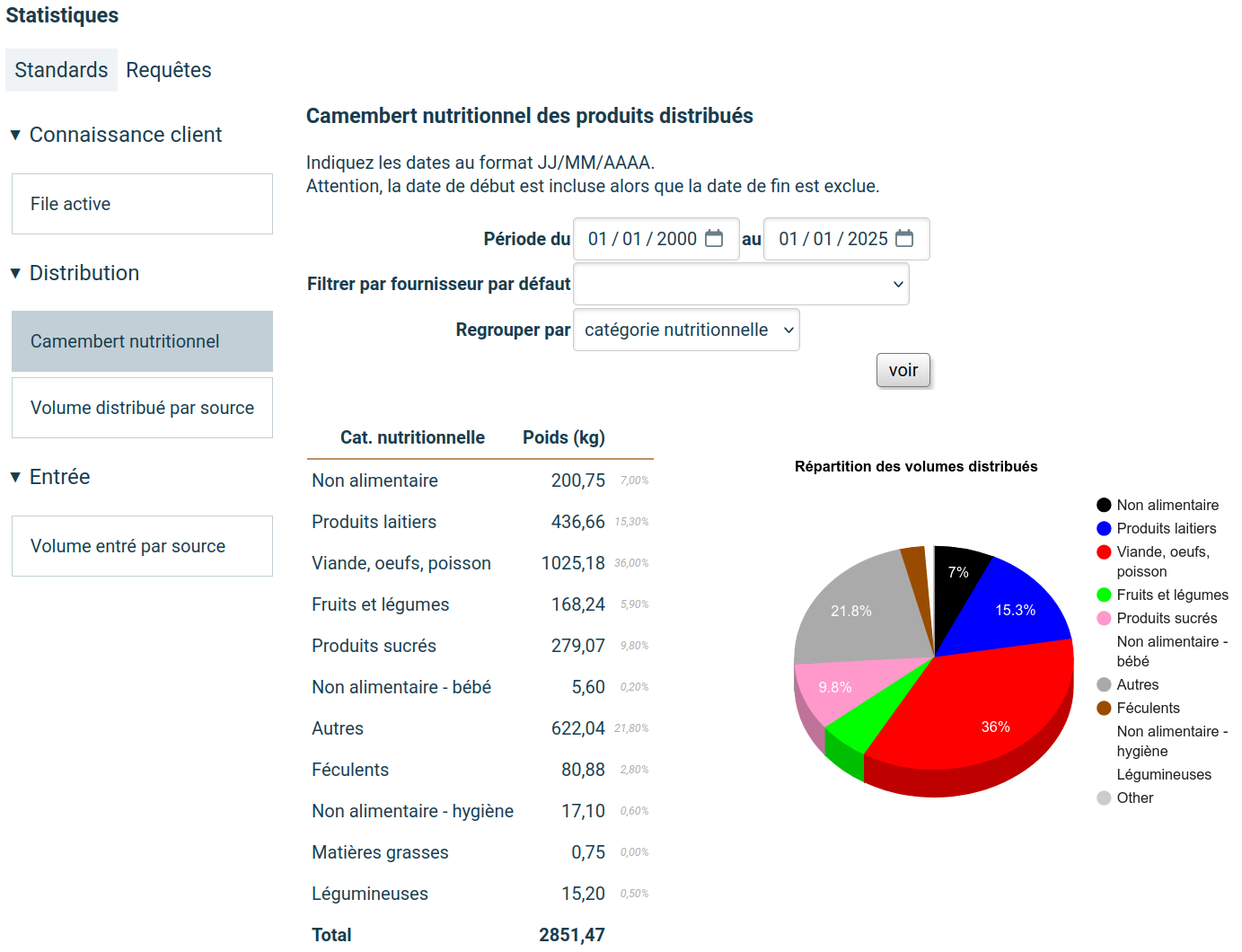Collapse the Connaissance client section triangle

click(x=15, y=135)
